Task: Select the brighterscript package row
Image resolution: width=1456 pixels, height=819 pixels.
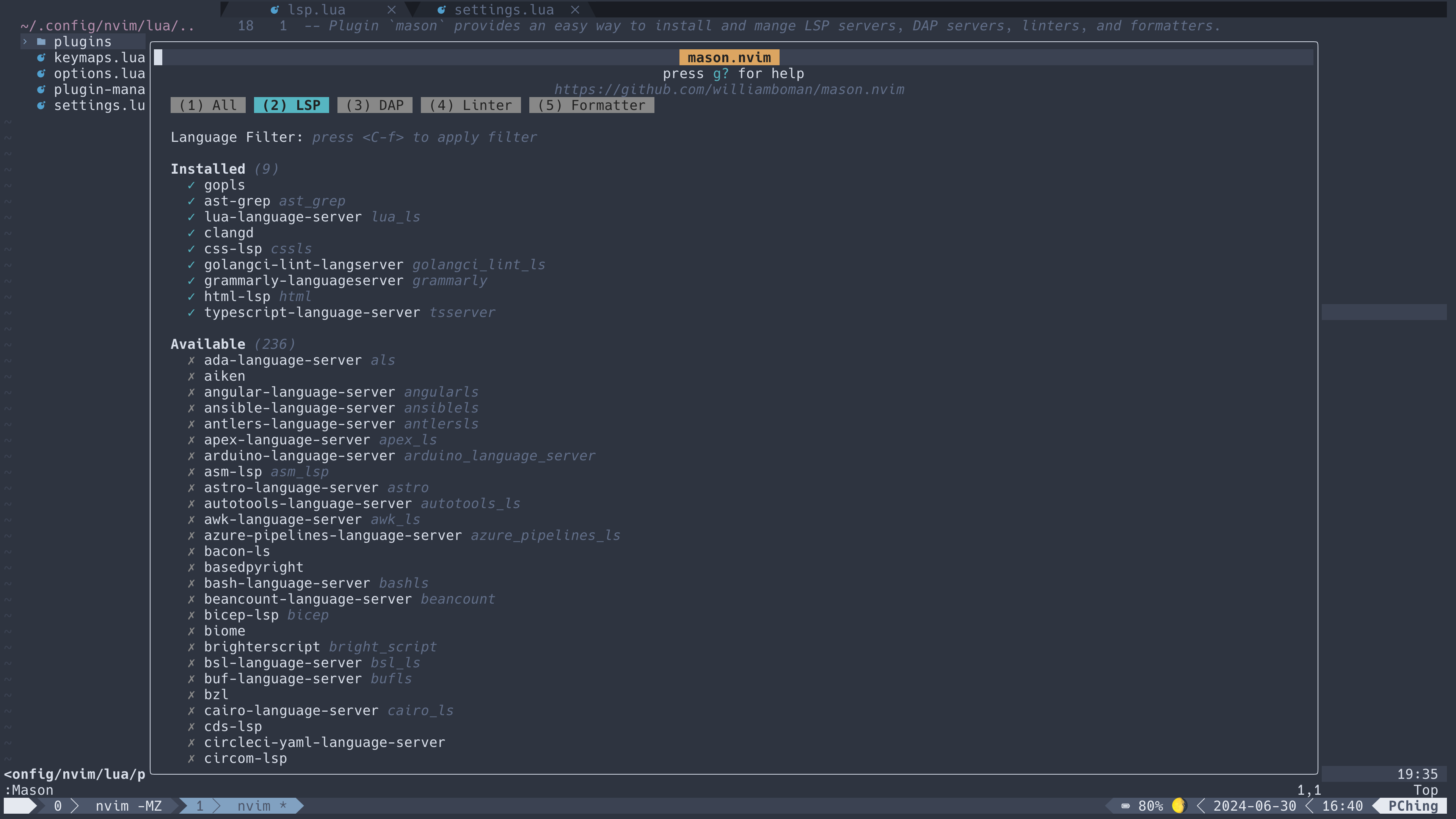Action: 320,646
